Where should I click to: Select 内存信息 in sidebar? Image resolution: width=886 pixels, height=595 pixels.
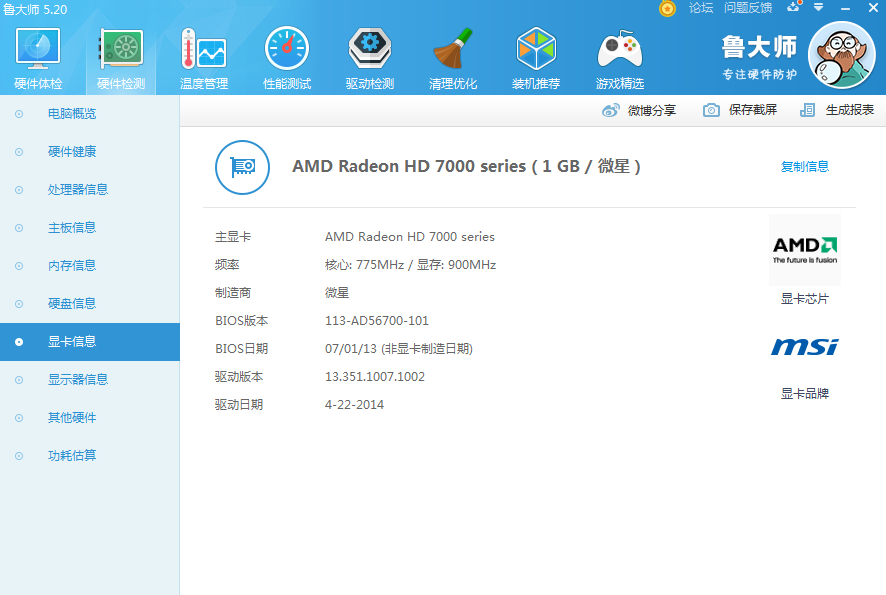click(x=90, y=266)
